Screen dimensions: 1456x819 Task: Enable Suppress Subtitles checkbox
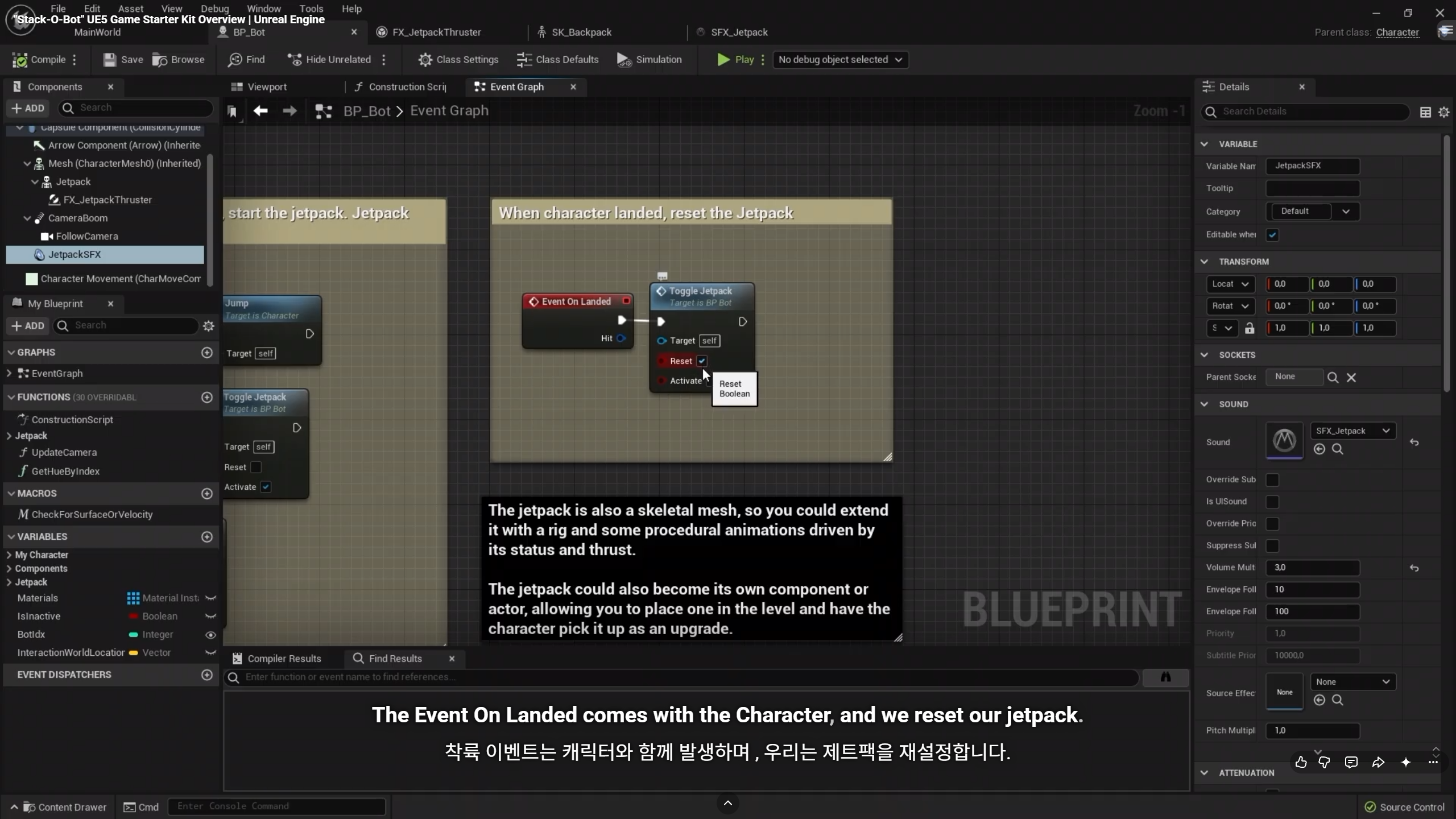coord(1272,546)
